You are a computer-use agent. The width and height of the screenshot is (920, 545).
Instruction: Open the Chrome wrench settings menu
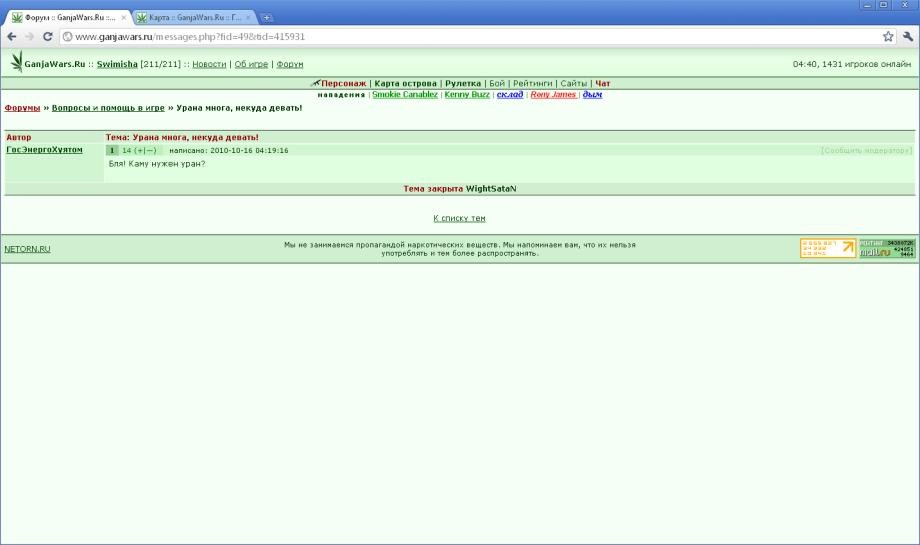[x=908, y=36]
